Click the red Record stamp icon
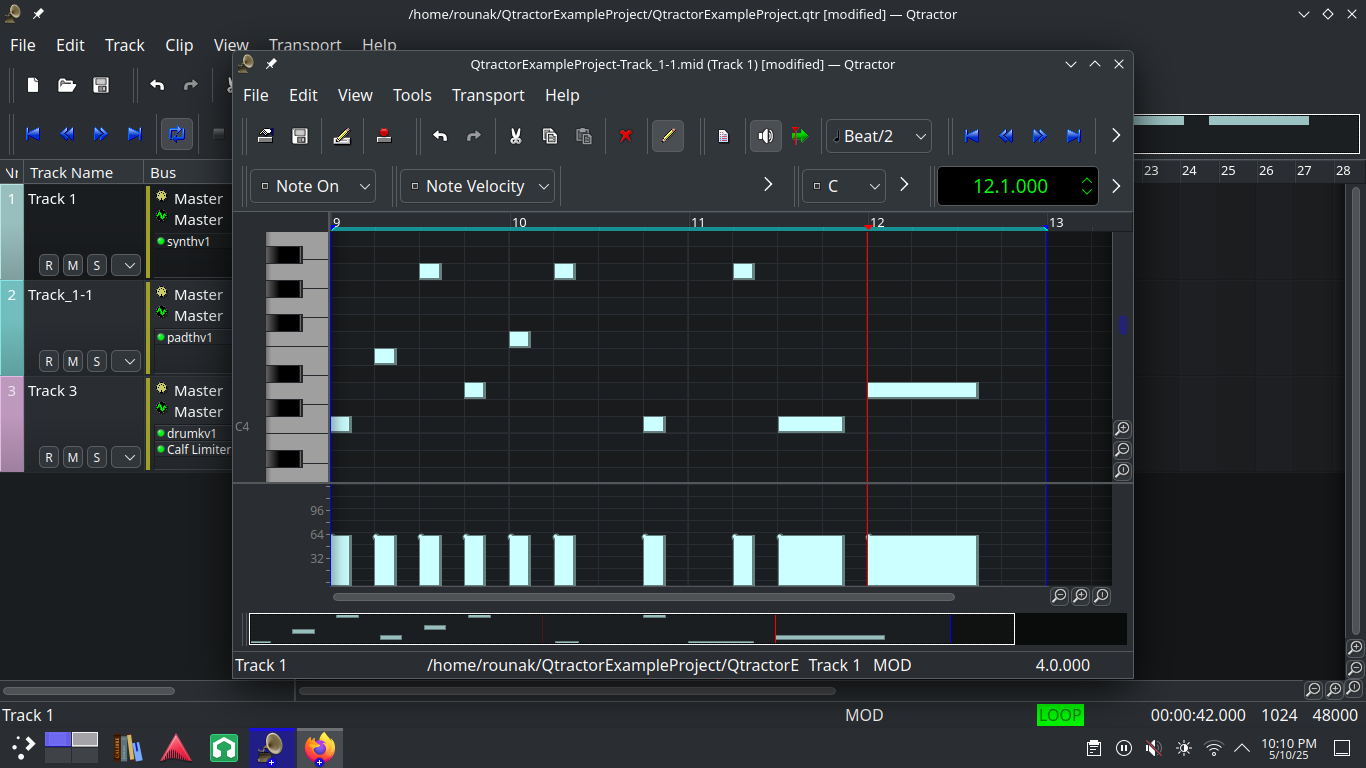The height and width of the screenshot is (768, 1366). (384, 136)
